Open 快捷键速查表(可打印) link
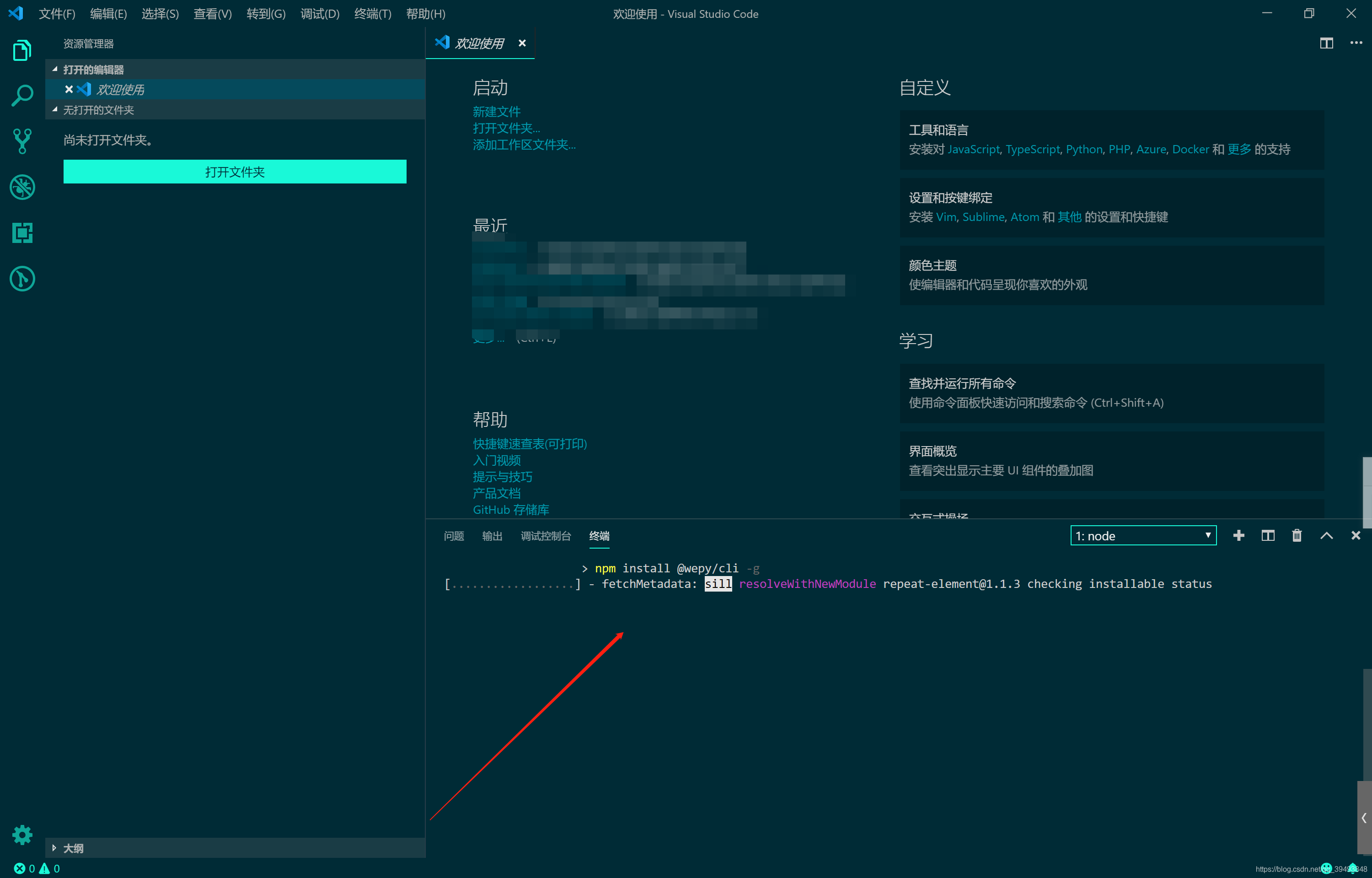This screenshot has width=1372, height=878. 530,443
